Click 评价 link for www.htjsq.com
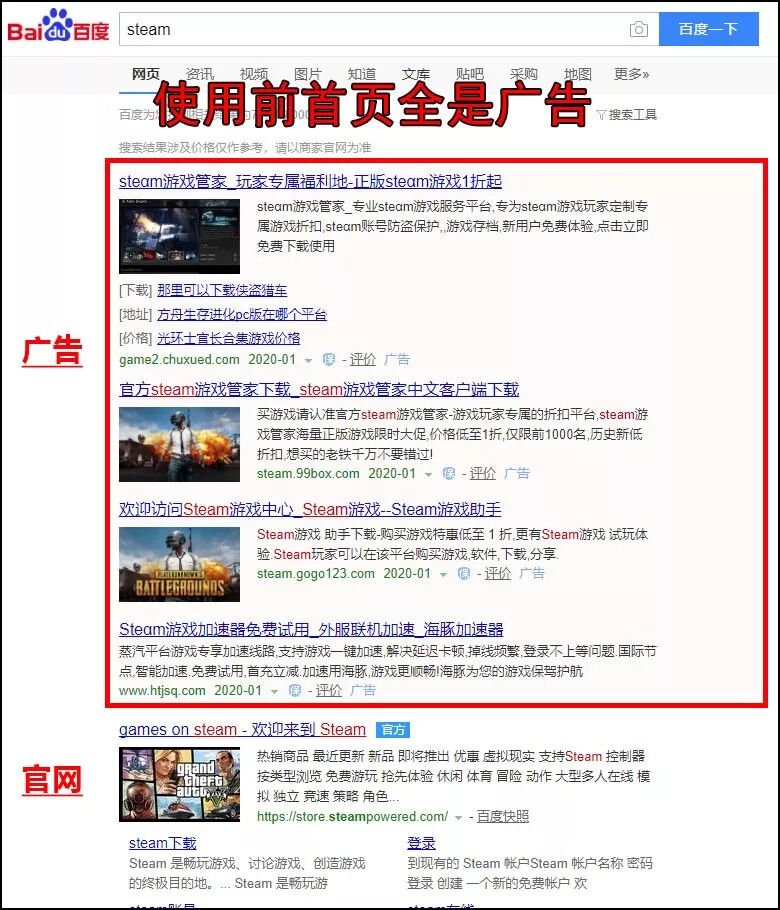 pos(329,691)
